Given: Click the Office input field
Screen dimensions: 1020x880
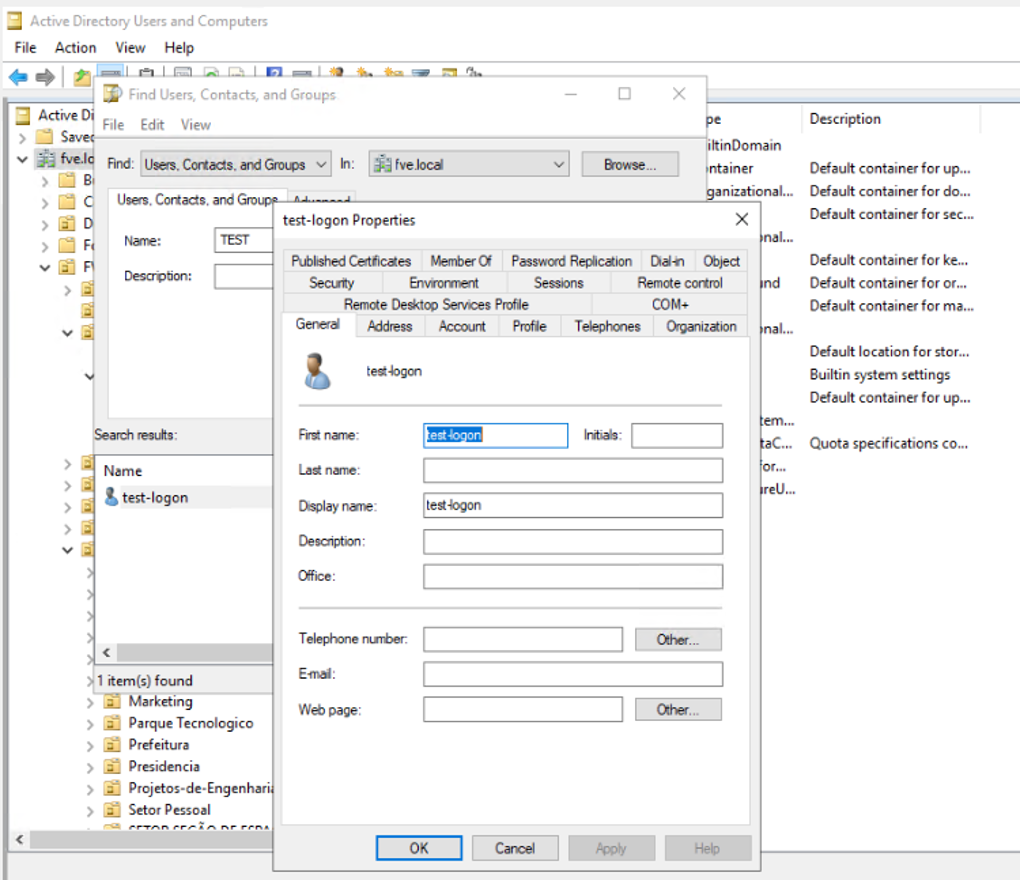Looking at the screenshot, I should pyautogui.click(x=572, y=576).
